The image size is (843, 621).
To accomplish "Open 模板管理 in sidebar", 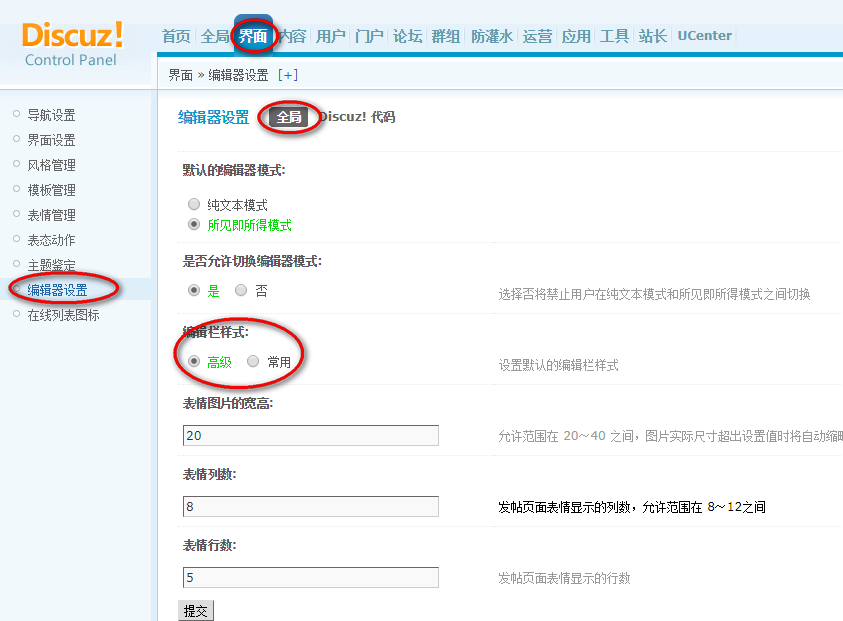I will (52, 190).
